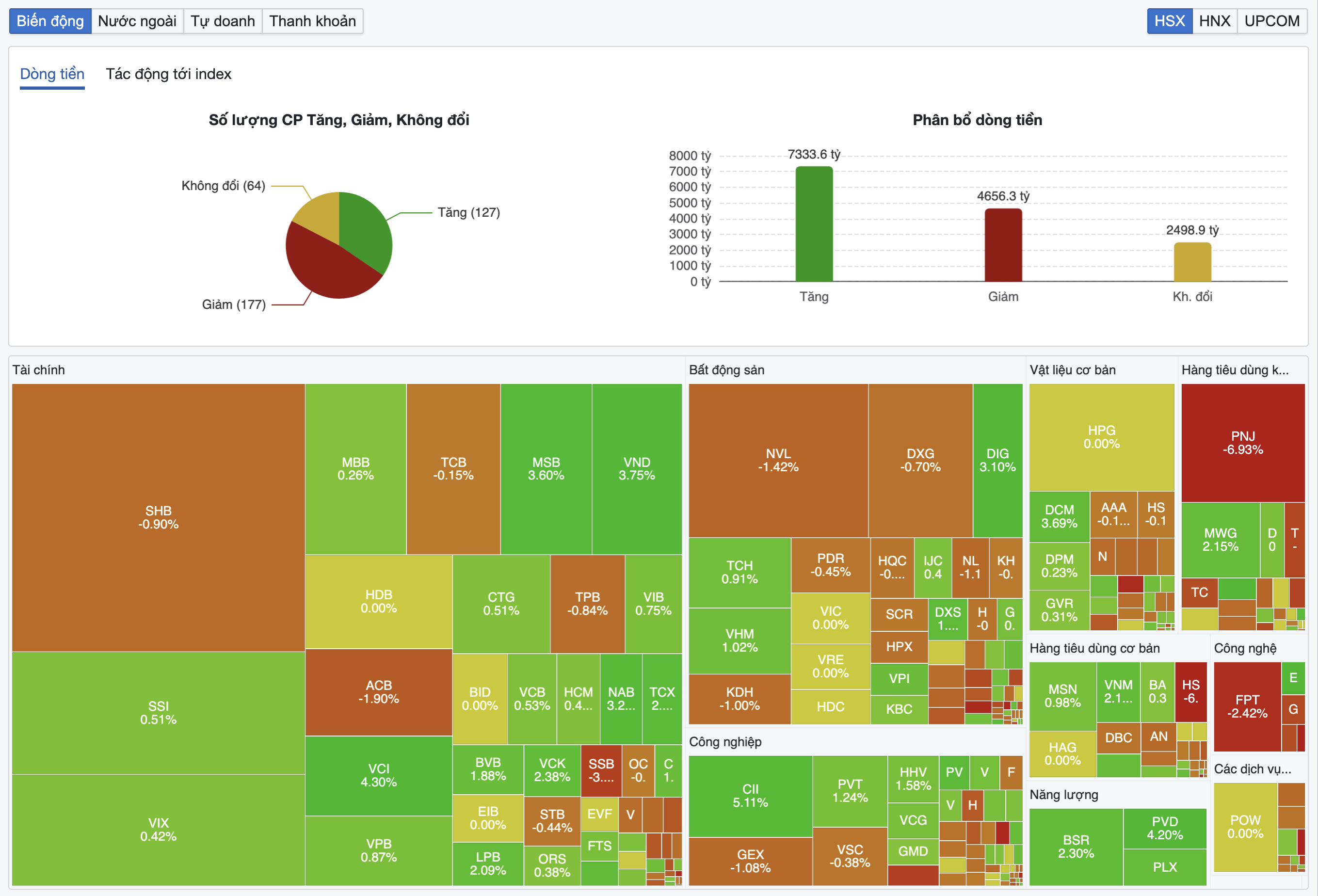Select the NVL treemap tile
This screenshot has width=1318, height=896.
778,461
